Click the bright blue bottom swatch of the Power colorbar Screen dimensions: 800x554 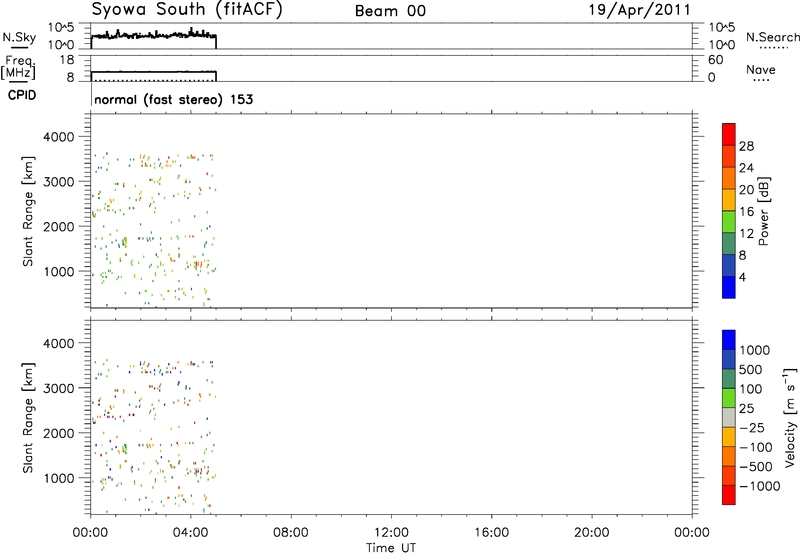tap(729, 287)
